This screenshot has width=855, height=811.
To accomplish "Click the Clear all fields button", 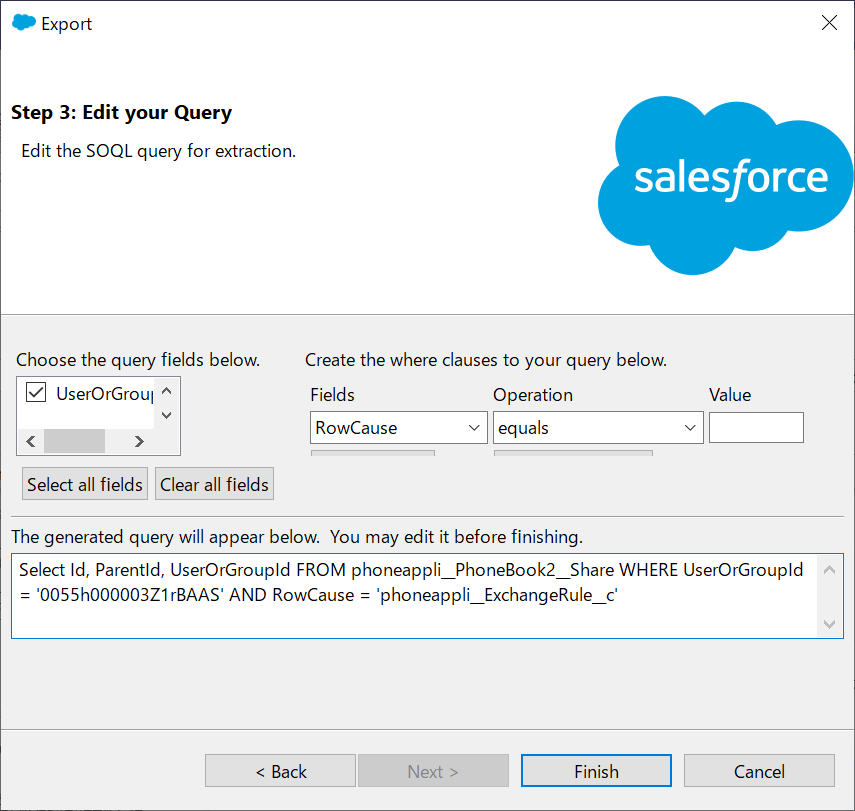I will (x=214, y=484).
